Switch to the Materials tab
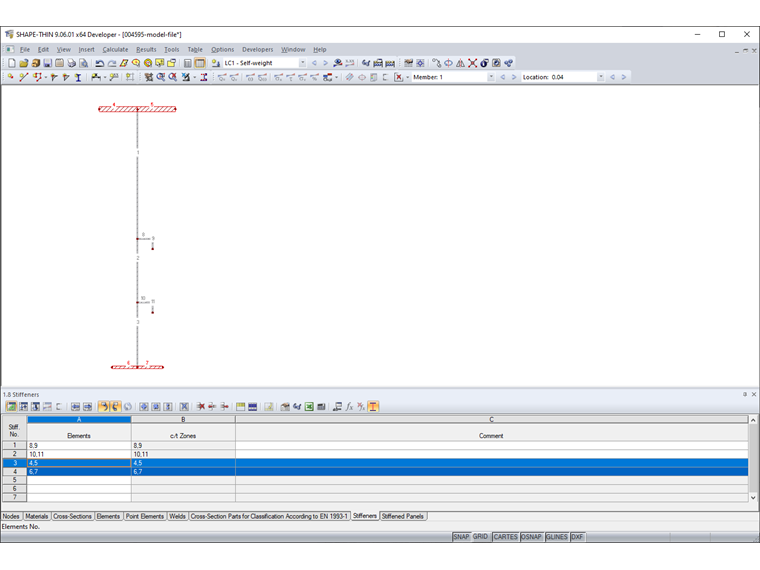This screenshot has height=570, width=760. pyautogui.click(x=37, y=516)
